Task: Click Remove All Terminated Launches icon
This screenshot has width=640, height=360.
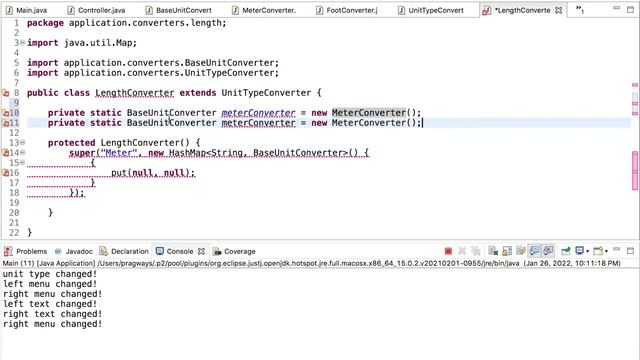Action: pos(476,251)
